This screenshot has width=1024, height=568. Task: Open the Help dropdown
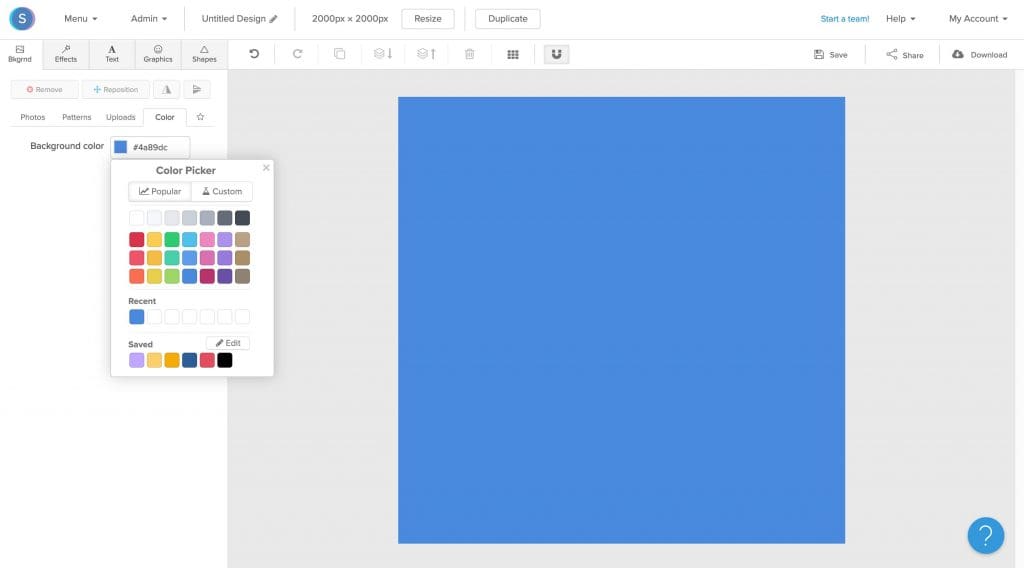[x=901, y=19]
